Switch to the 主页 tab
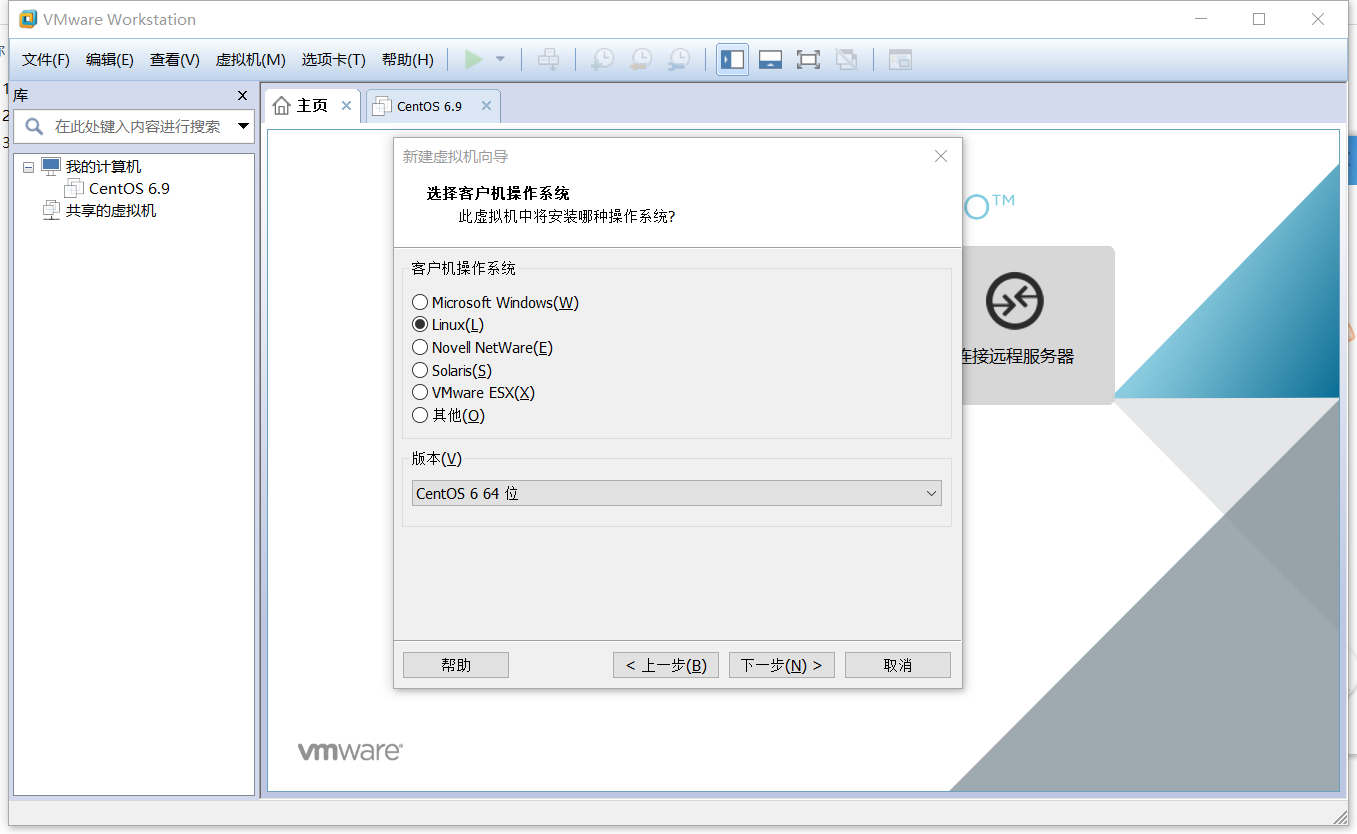Viewport: 1357px width, 834px height. pyautogui.click(x=311, y=106)
